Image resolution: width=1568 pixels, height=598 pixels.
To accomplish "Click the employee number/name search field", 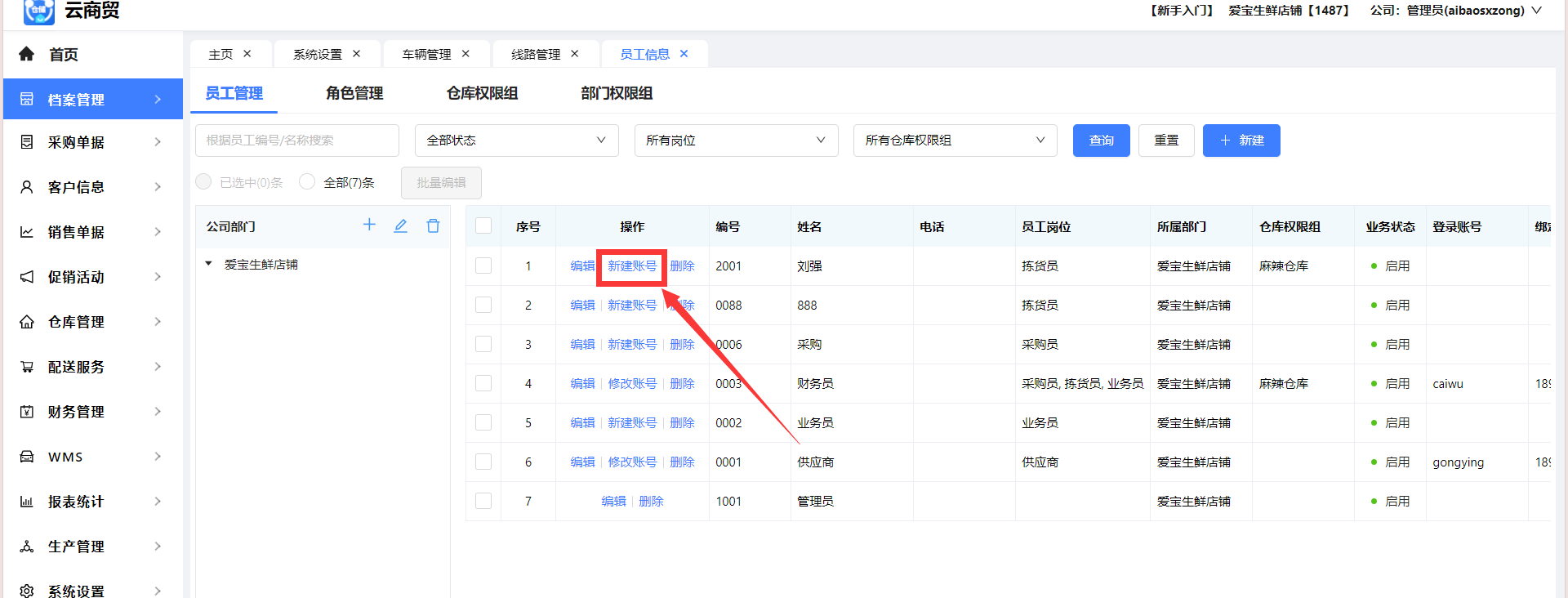I will (296, 141).
